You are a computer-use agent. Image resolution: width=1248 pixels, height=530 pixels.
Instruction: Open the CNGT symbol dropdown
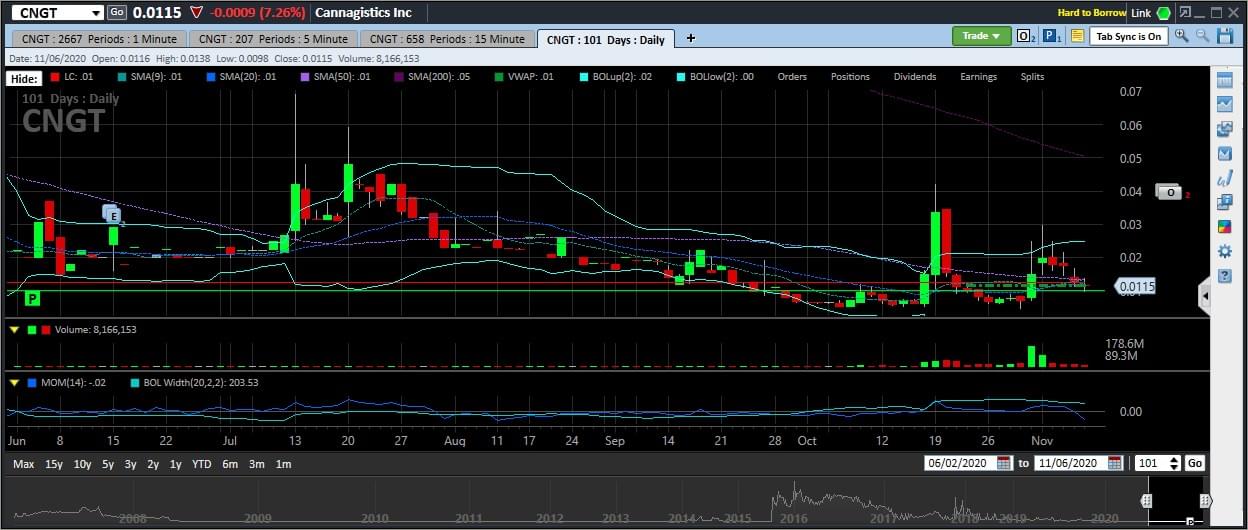(x=95, y=13)
